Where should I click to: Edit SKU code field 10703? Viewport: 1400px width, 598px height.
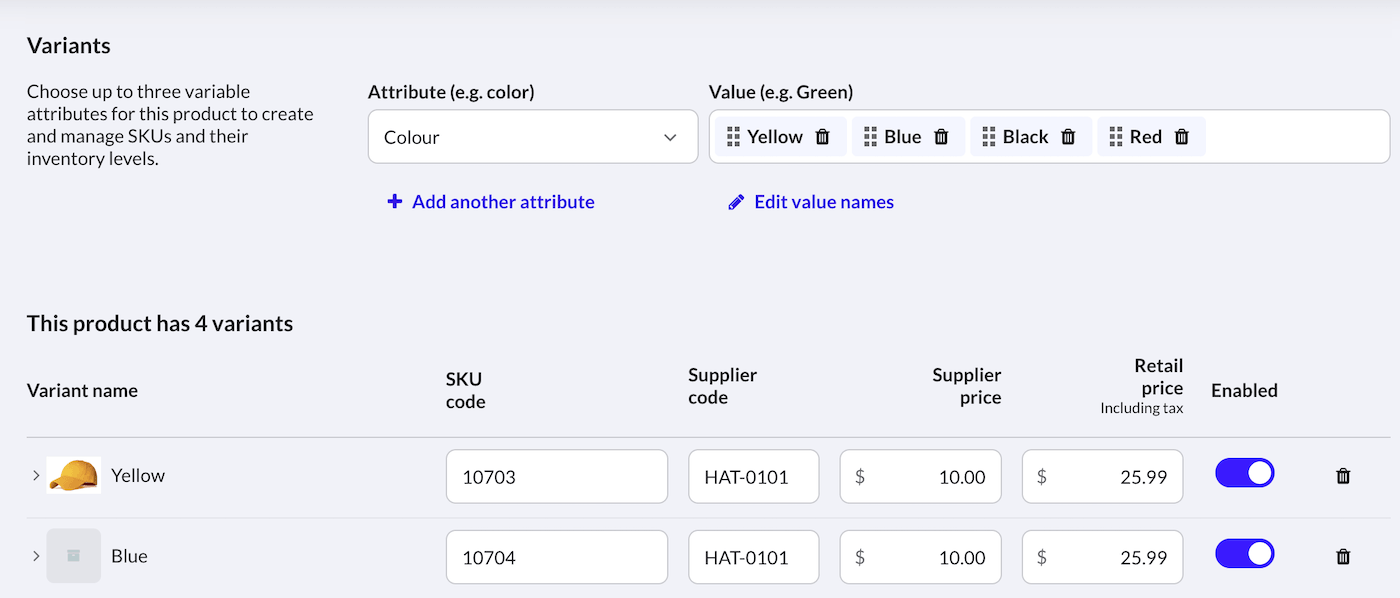(x=557, y=477)
